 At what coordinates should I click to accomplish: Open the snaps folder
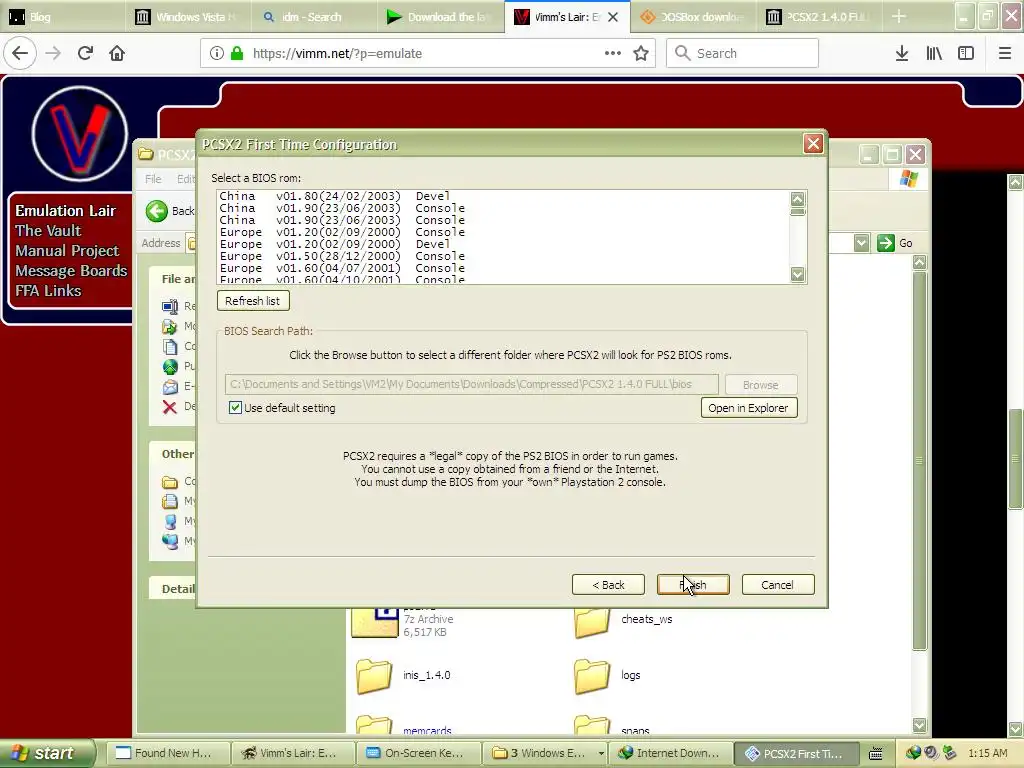tap(592, 724)
